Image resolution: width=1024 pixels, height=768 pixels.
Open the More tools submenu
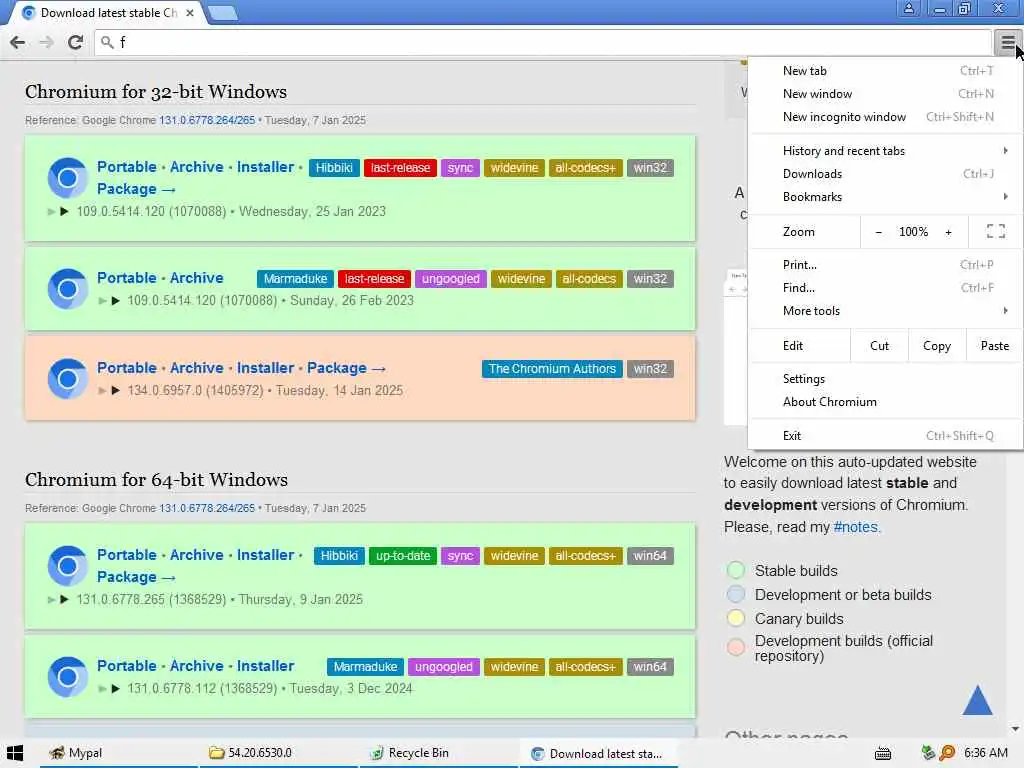[885, 311]
